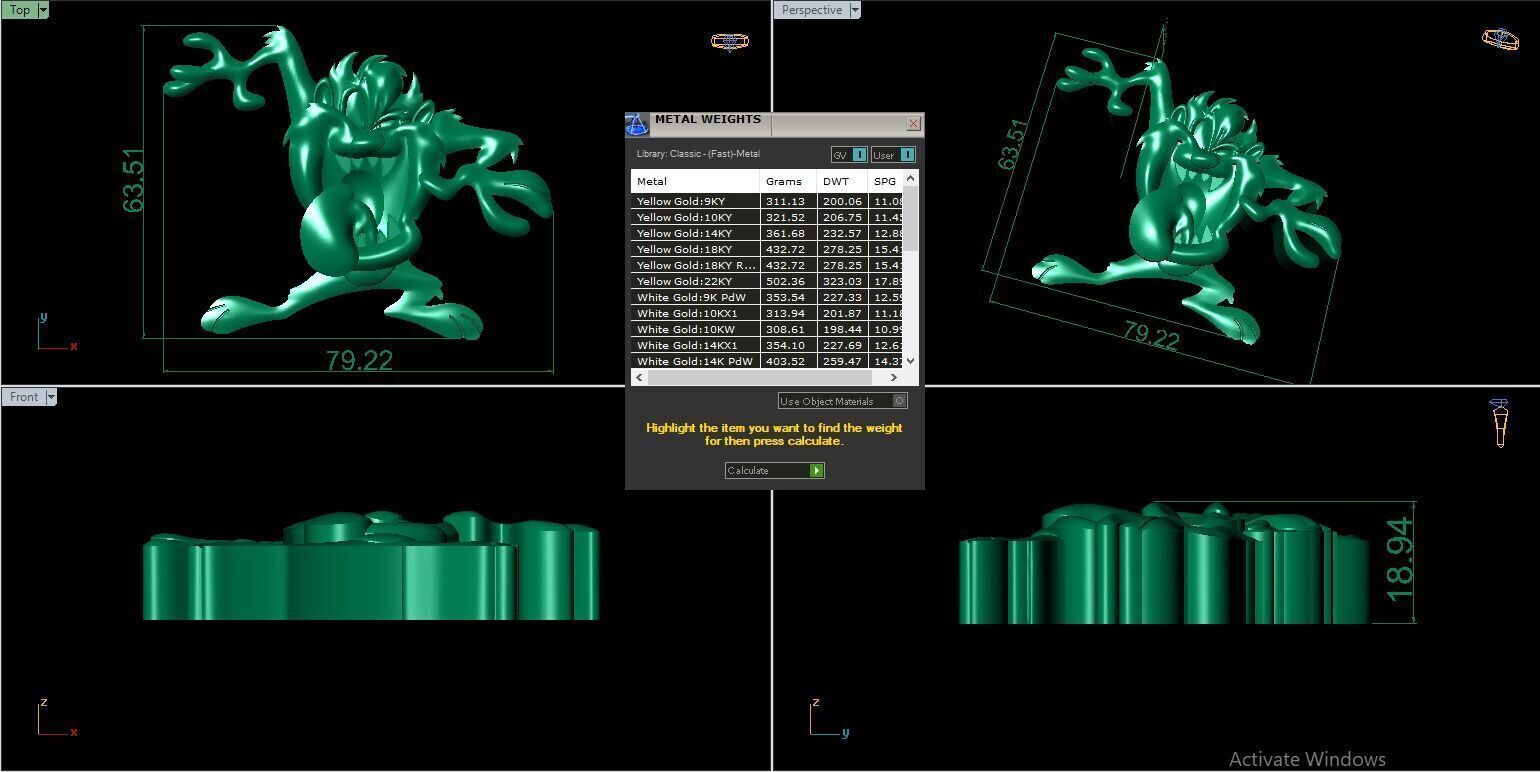The width and height of the screenshot is (1540, 772).
Task: Click the green arrow on Calculate button
Action: pos(817,470)
